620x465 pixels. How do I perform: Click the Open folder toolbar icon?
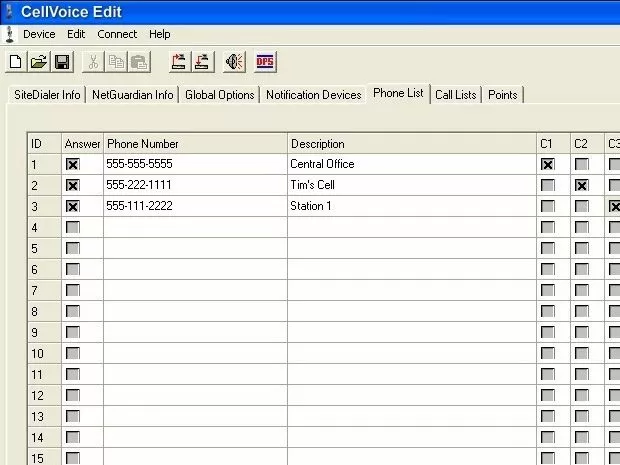(x=38, y=62)
